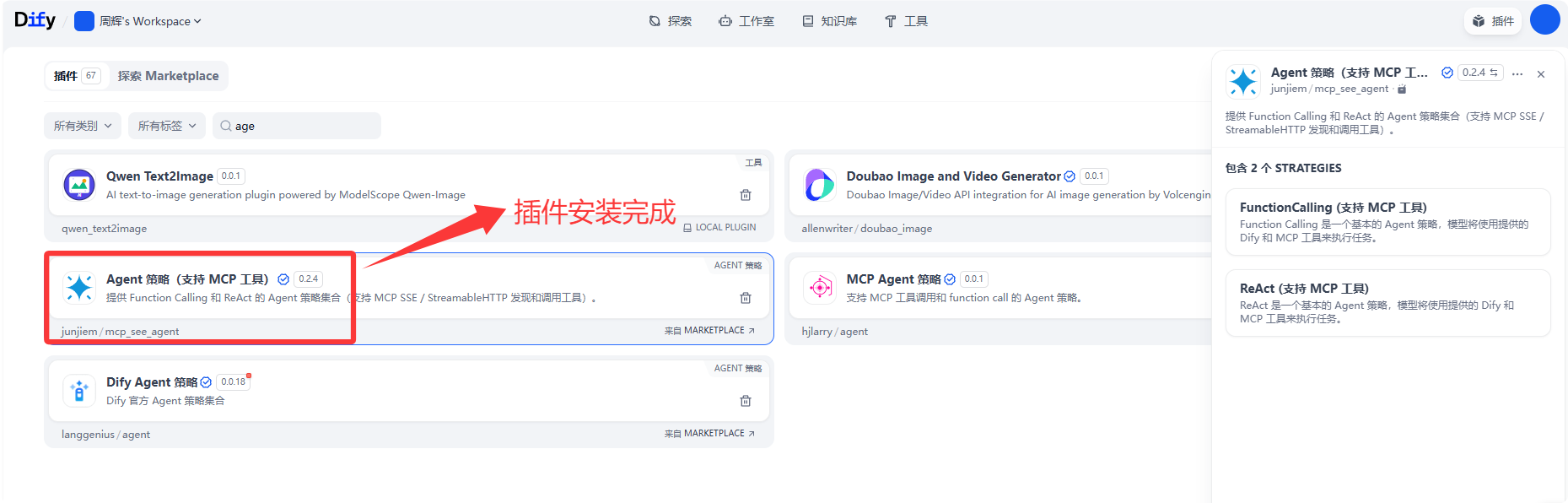Delete the junjiem mcp_see_agent plugin
The width and height of the screenshot is (1568, 503).
click(x=746, y=298)
